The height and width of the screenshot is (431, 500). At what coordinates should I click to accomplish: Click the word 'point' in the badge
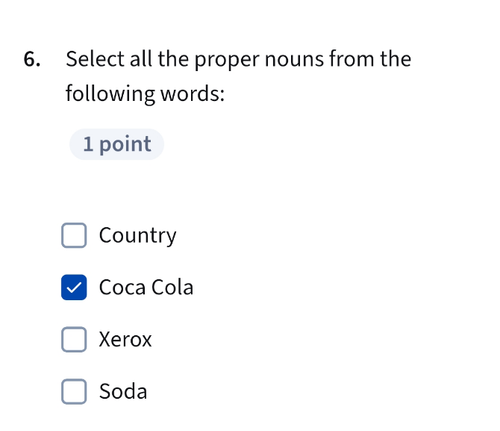click(125, 145)
